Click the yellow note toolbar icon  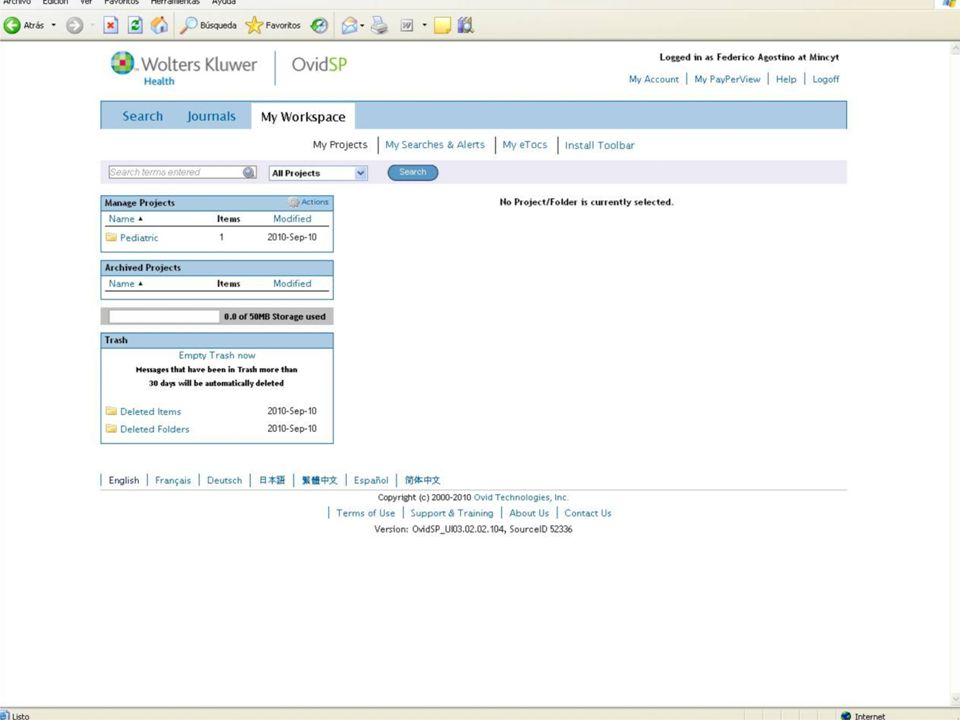tap(442, 25)
